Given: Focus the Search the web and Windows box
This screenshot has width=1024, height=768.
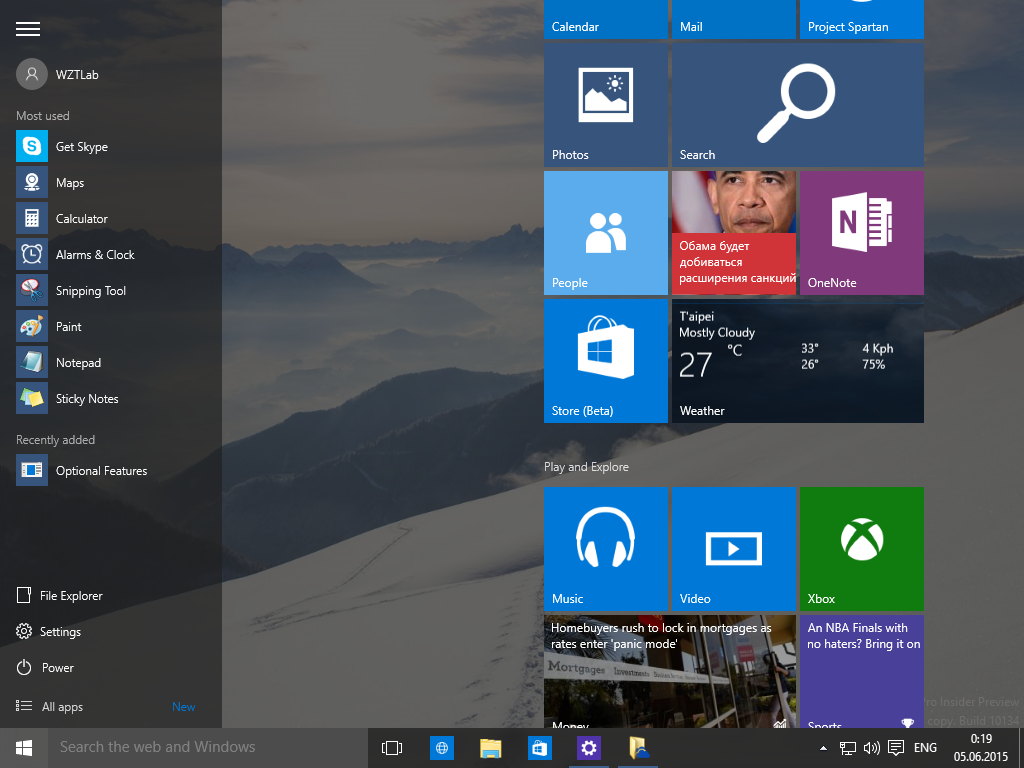Looking at the screenshot, I should click(208, 748).
